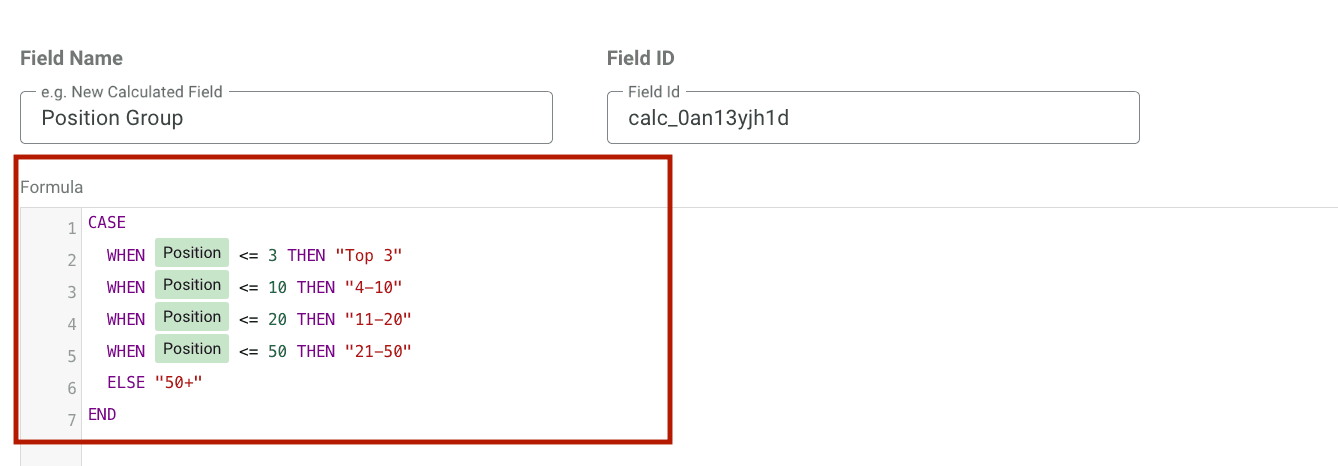Image resolution: width=1338 pixels, height=466 pixels.
Task: Click the Position chip on formula line 5
Action: click(192, 349)
